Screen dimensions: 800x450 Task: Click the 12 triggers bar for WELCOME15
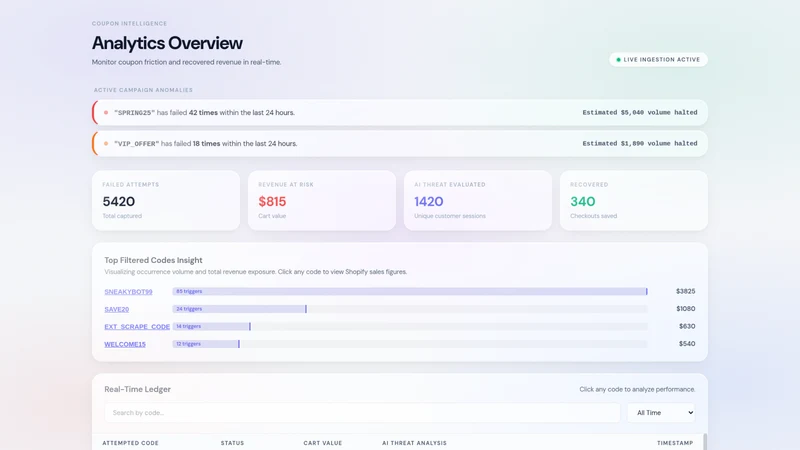coord(206,344)
